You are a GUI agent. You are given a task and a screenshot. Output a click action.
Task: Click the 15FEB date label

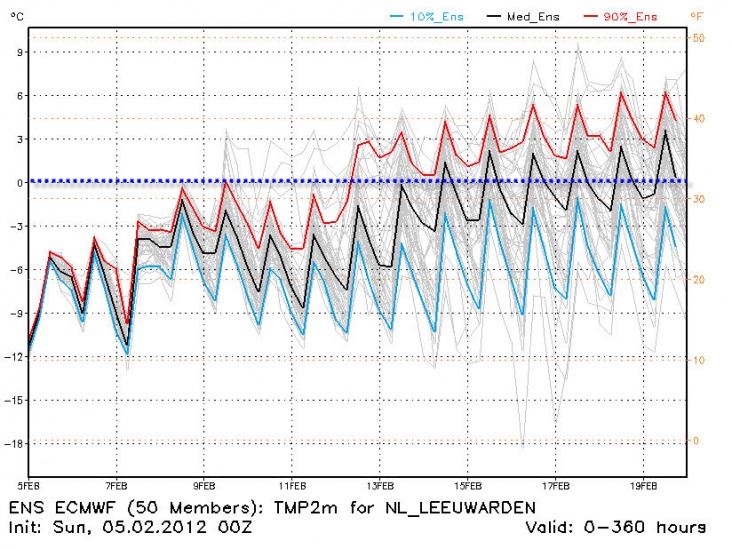(468, 486)
